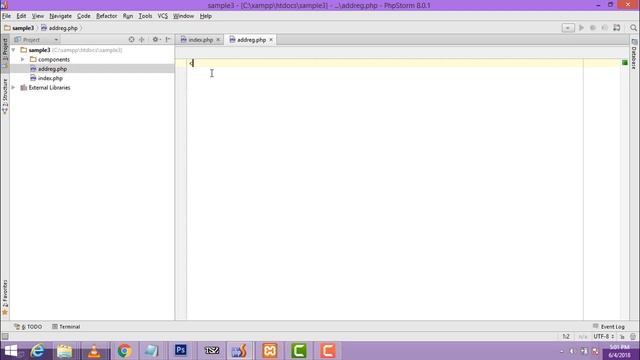Click Listen for debug connections icon
This screenshot has height=360, width=640.
(617, 28)
